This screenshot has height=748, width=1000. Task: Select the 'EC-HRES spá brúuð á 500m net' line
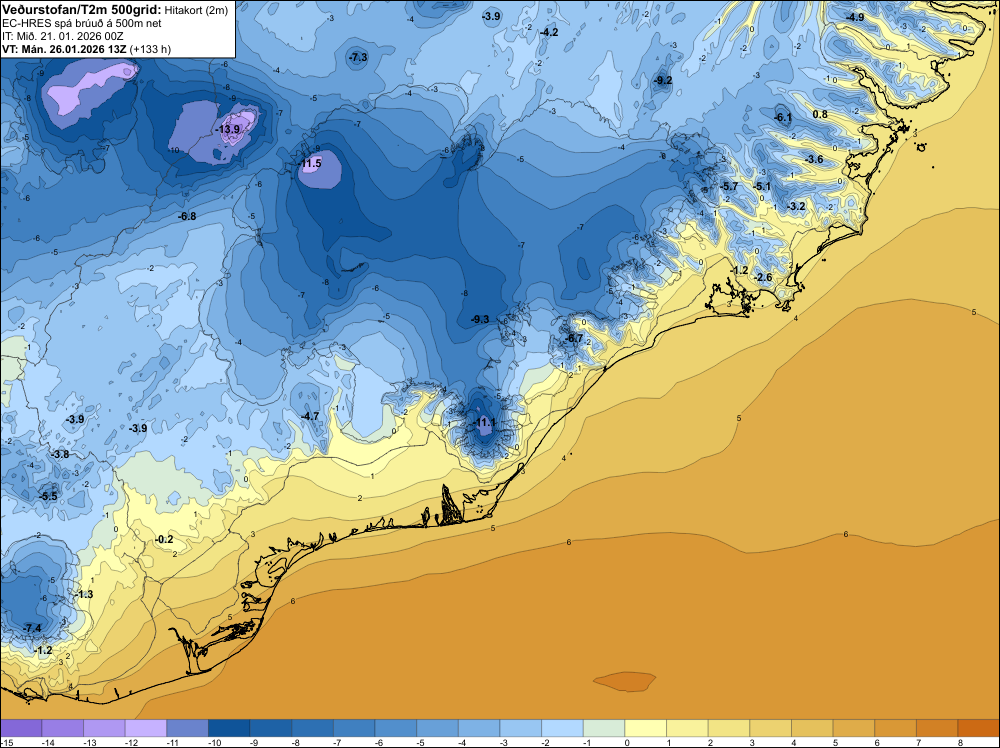82,24
